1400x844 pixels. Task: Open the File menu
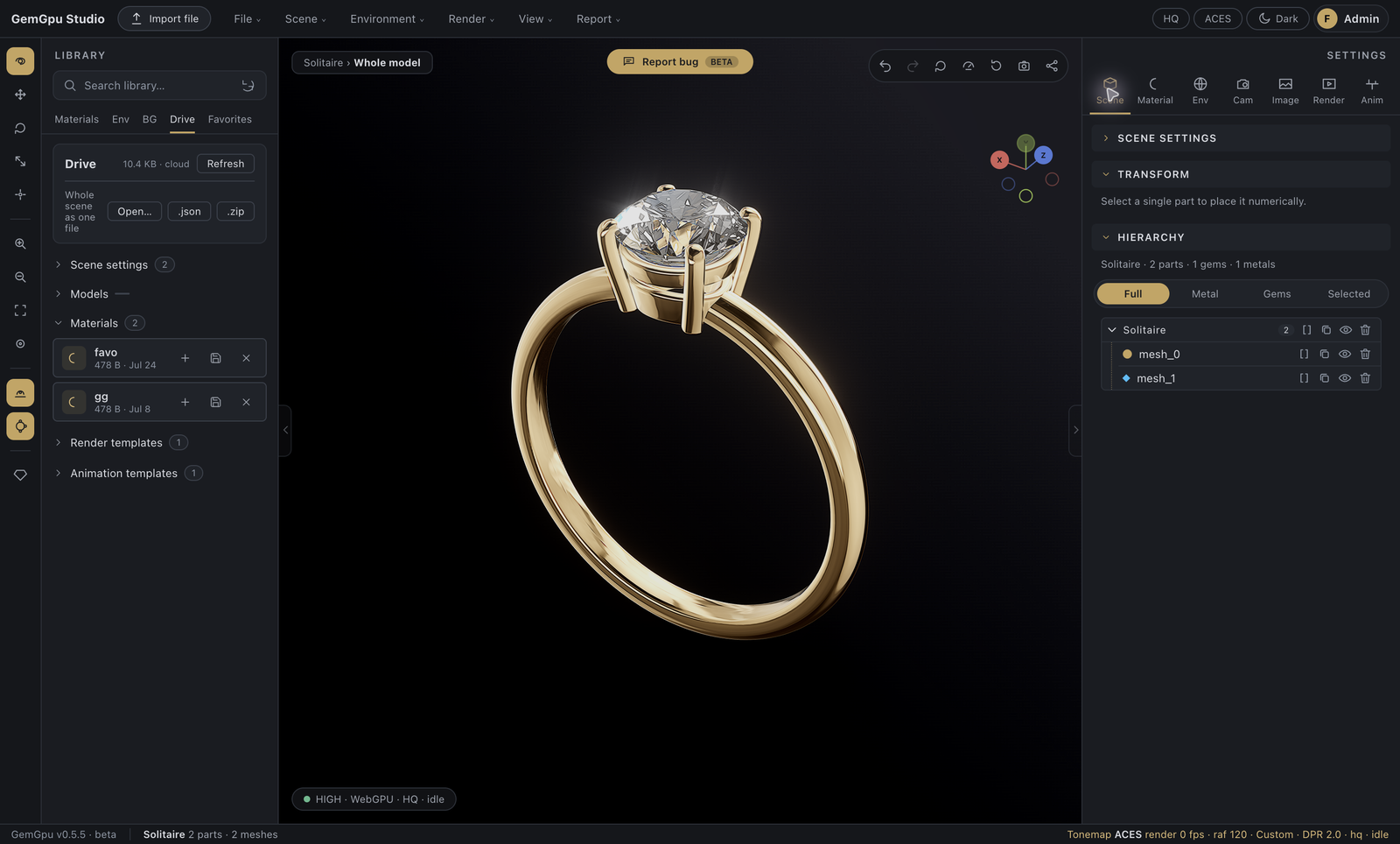[x=248, y=18]
